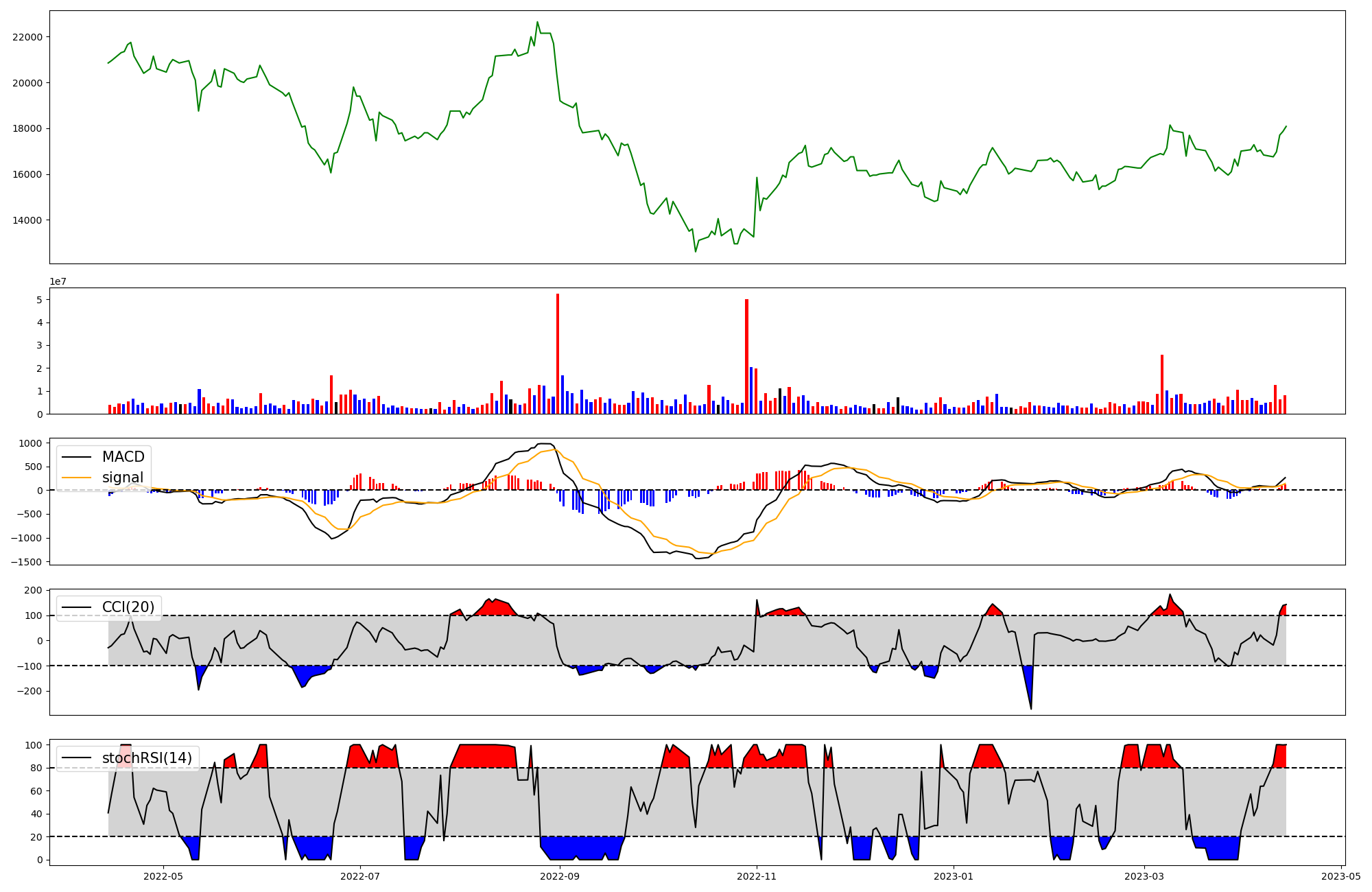Click the tallest red volume bar
This screenshot has height=892, width=1372.
coord(558,353)
